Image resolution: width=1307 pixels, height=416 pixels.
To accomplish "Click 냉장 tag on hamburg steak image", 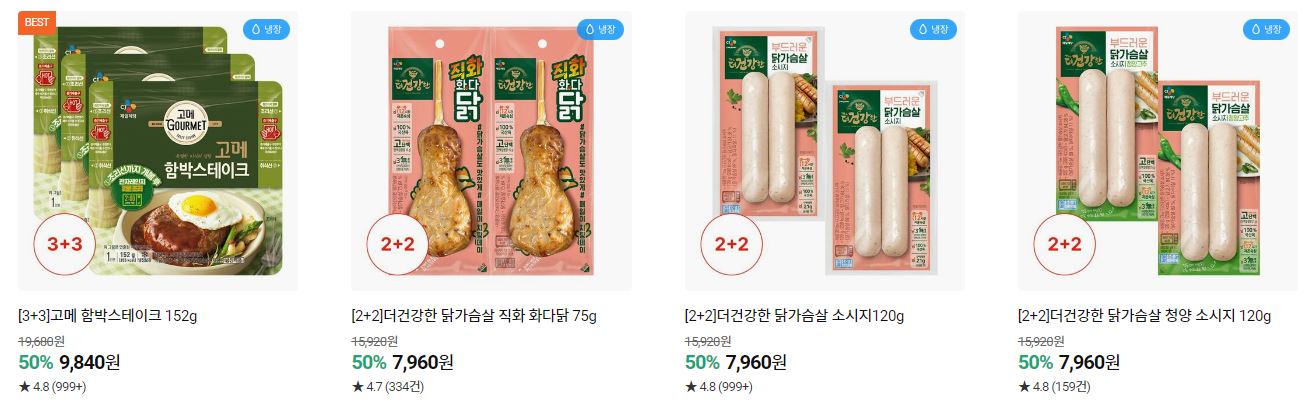I will point(266,30).
